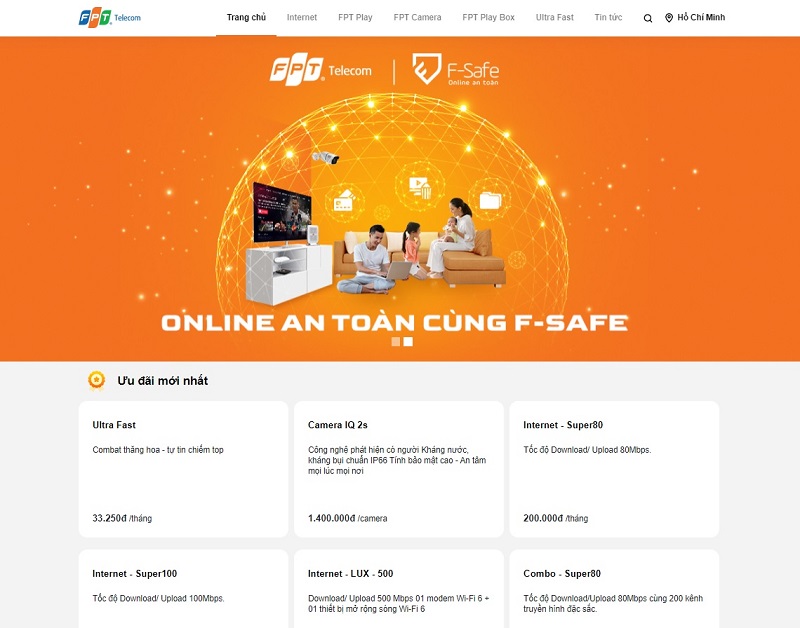
Task: Open the search magnifier icon
Action: click(647, 18)
